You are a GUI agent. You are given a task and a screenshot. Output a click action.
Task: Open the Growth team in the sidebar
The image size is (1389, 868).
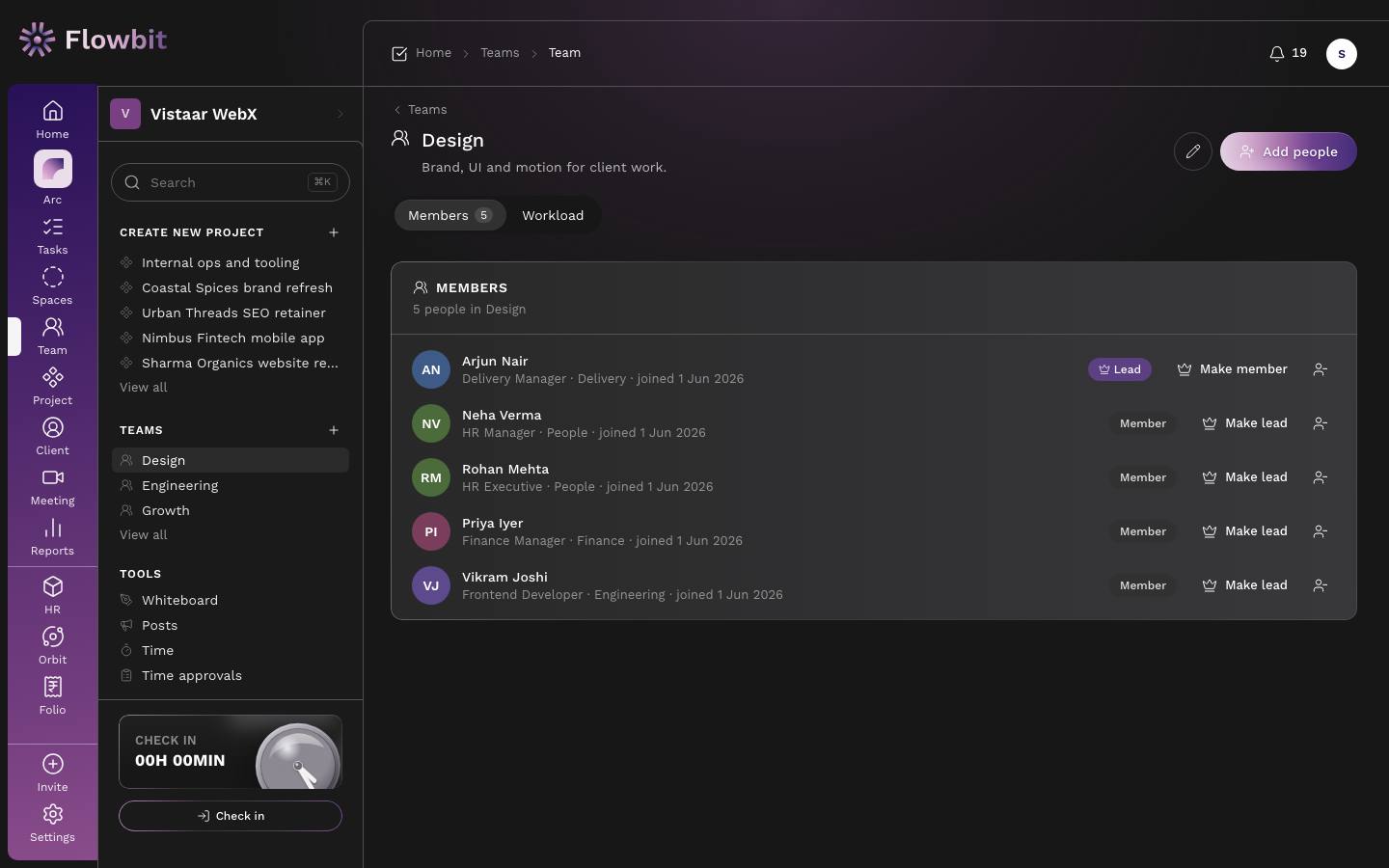[x=231, y=510]
